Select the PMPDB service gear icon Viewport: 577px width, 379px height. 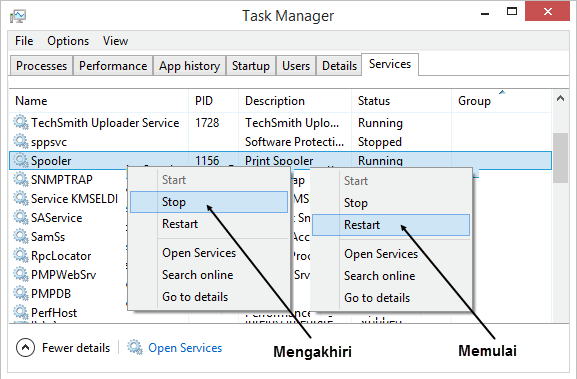click(x=21, y=294)
